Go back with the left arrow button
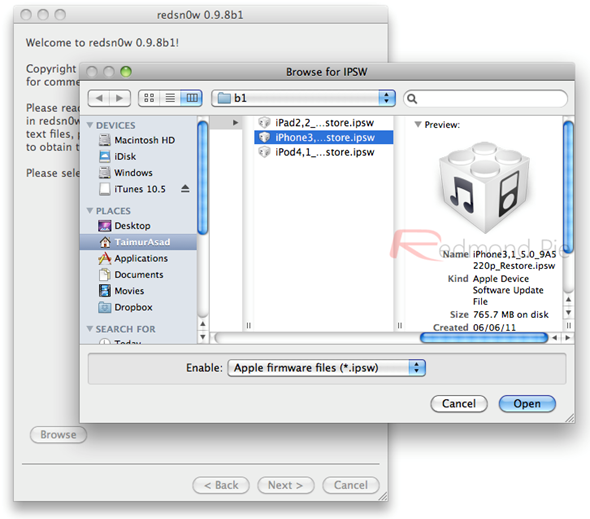The image size is (590, 519). coord(99,98)
